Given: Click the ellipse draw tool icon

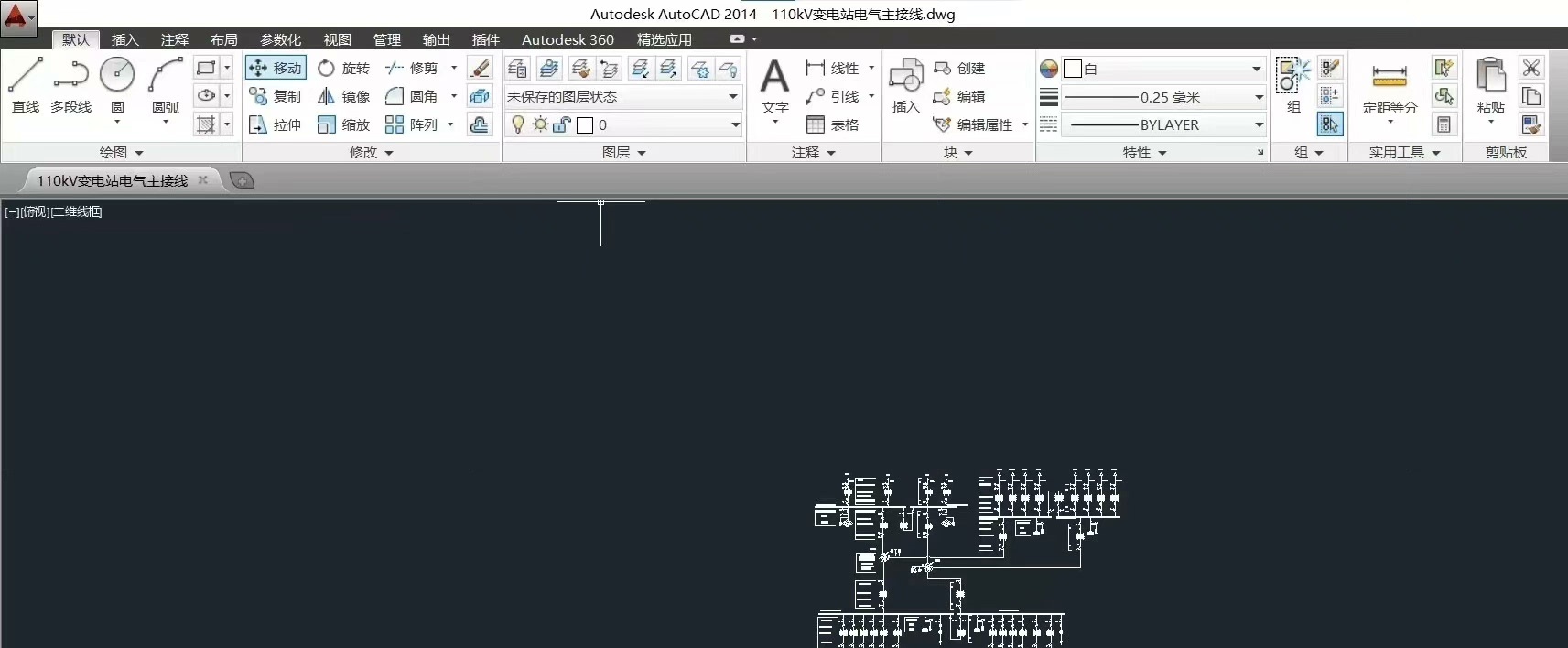Looking at the screenshot, I should (206, 95).
